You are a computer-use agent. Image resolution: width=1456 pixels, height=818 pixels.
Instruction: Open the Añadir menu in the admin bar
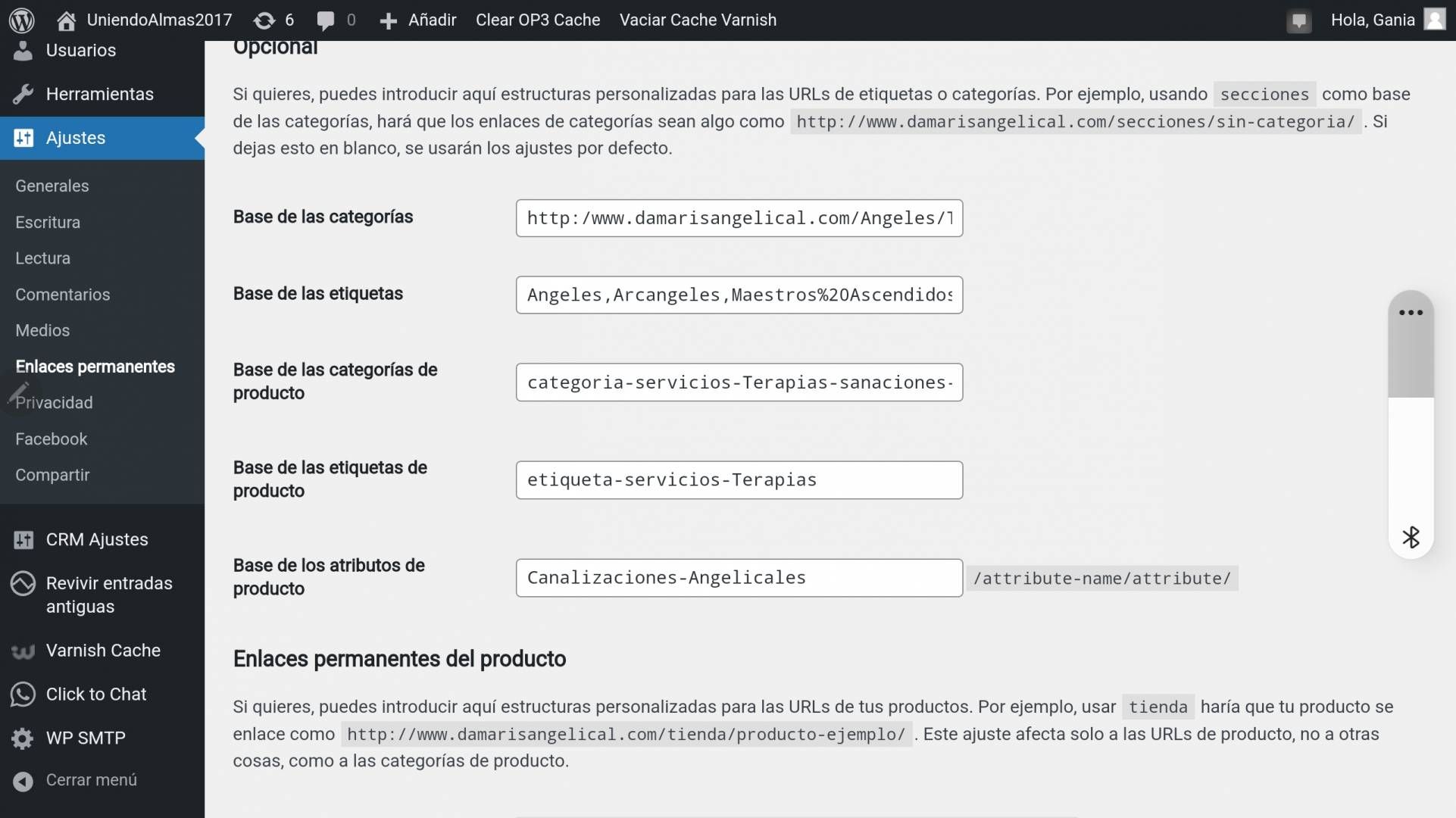click(432, 20)
